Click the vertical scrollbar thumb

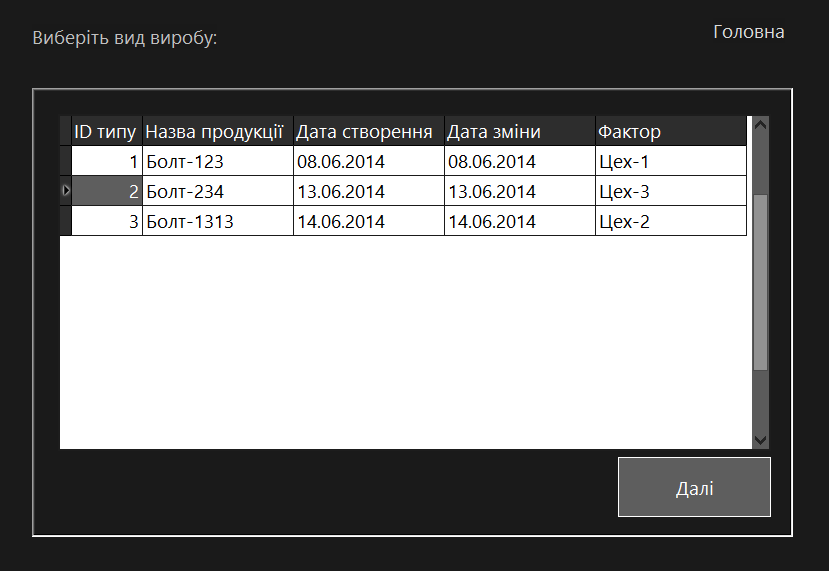760,282
